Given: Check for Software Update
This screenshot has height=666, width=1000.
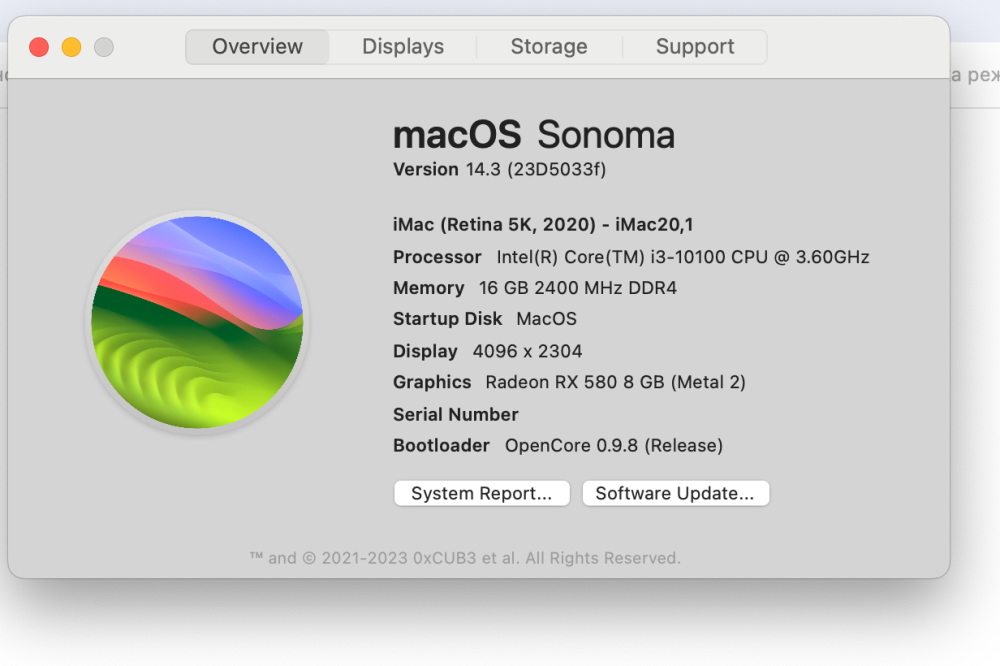Looking at the screenshot, I should [675, 493].
